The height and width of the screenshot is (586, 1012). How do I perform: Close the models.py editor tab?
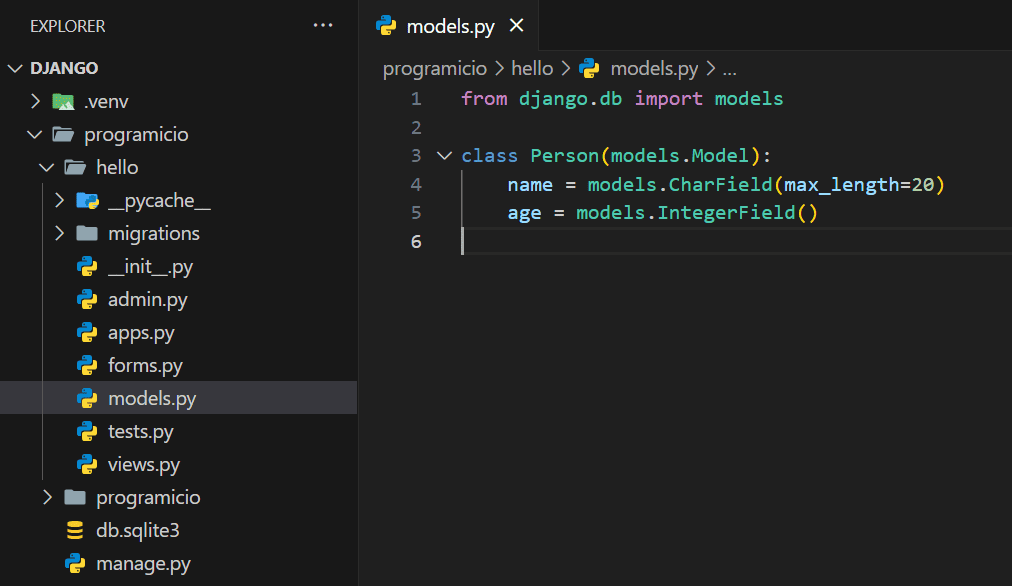516,26
